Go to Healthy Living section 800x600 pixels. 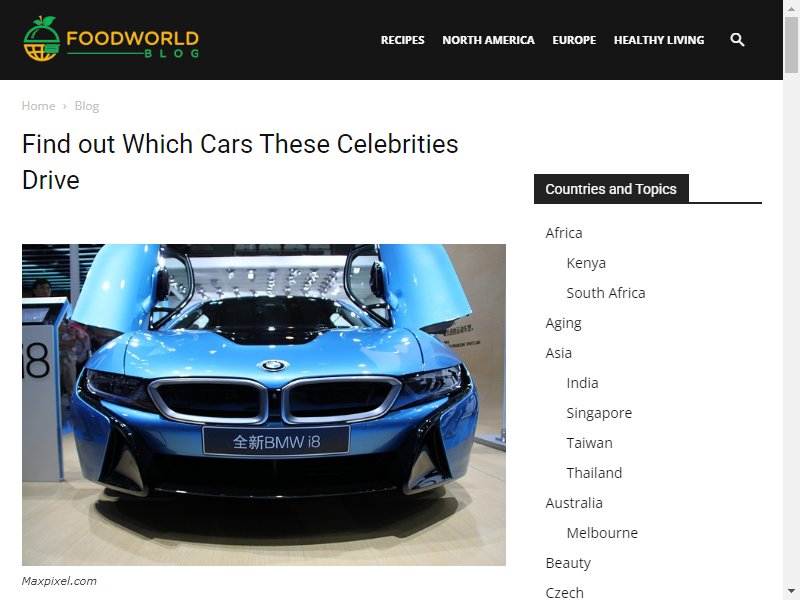click(x=659, y=40)
